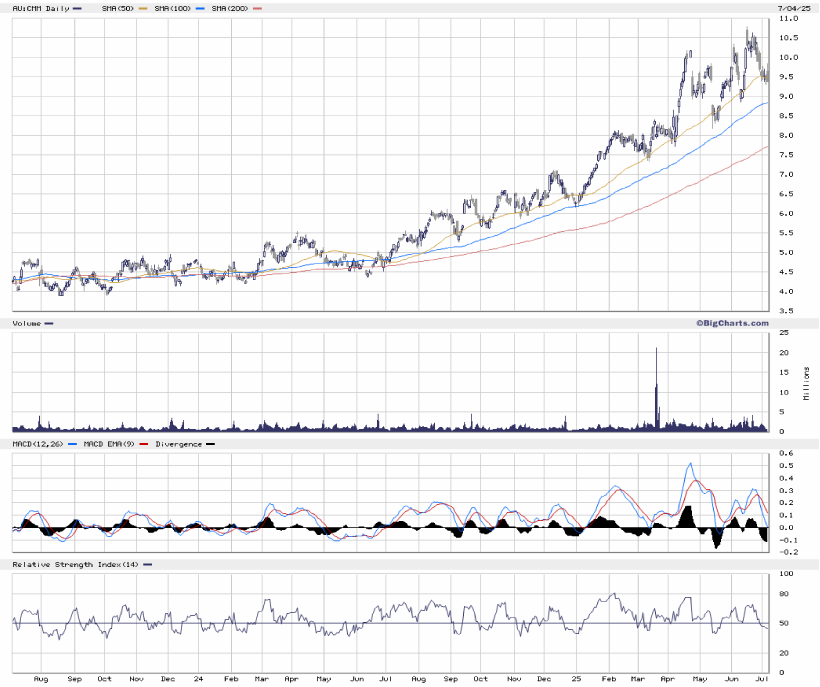
Task: Click the '25' year marker on bottom axis
Action: (578, 679)
